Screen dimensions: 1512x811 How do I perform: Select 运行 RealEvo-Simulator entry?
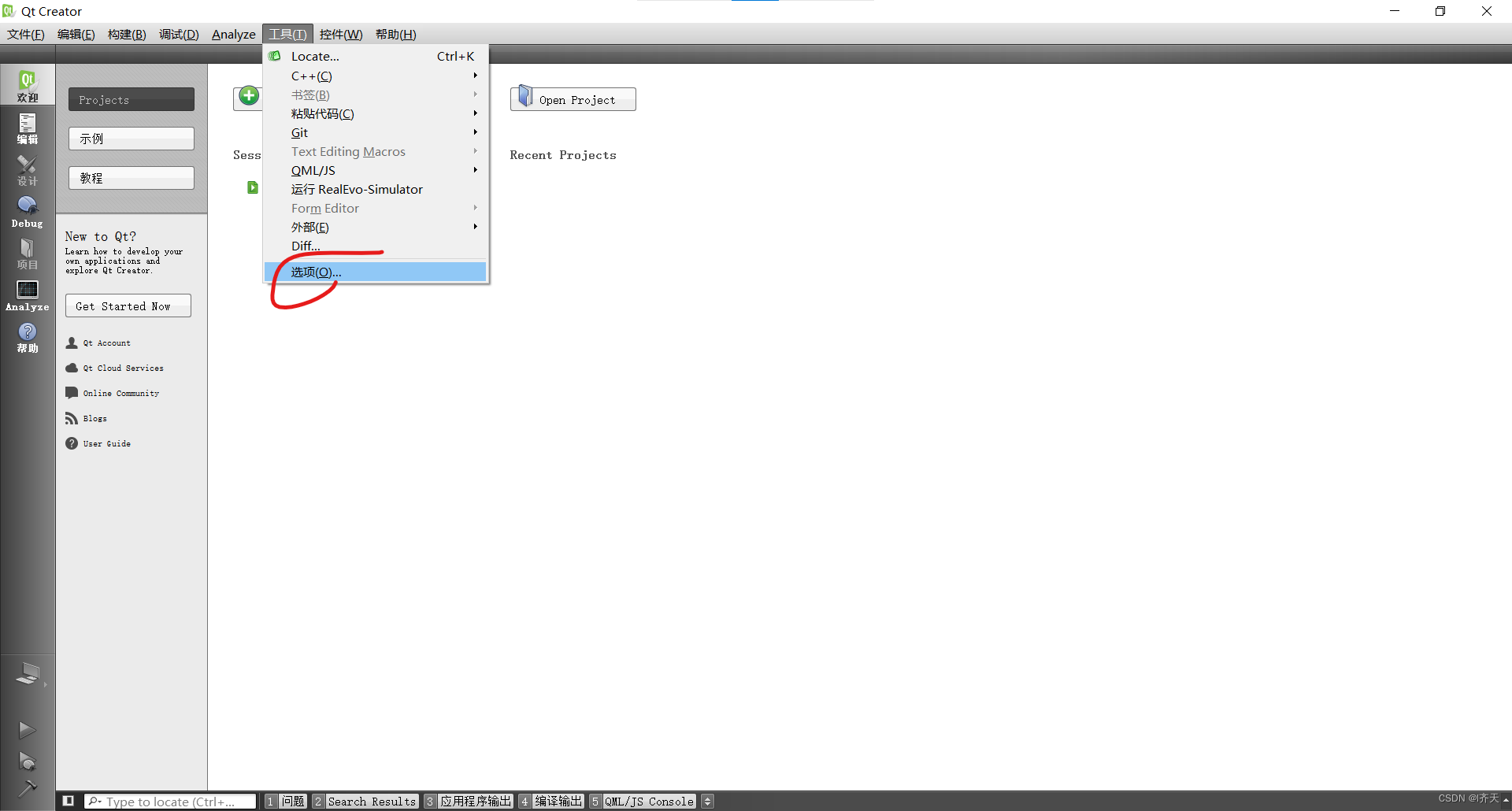point(376,190)
